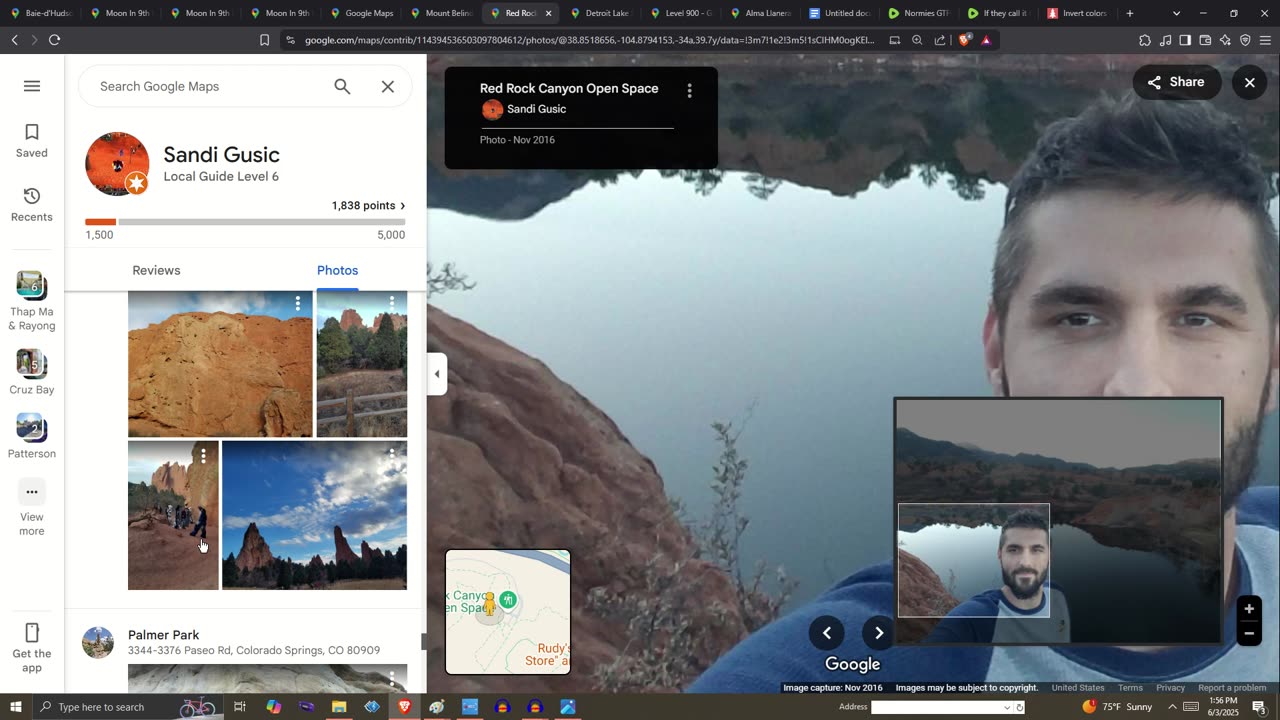
Task: Click the browser back button
Action: tap(14, 40)
